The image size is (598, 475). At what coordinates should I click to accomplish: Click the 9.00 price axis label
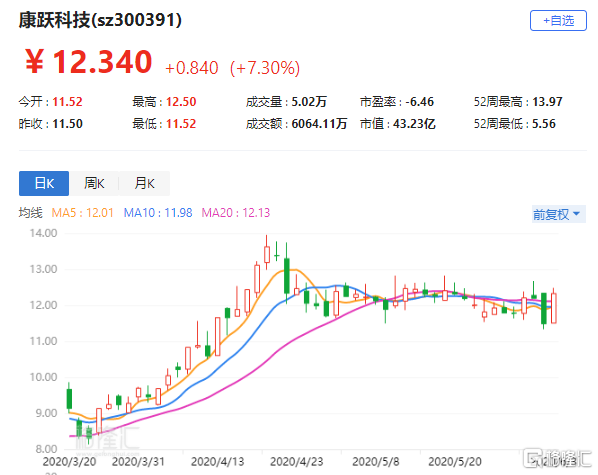[x=46, y=413]
